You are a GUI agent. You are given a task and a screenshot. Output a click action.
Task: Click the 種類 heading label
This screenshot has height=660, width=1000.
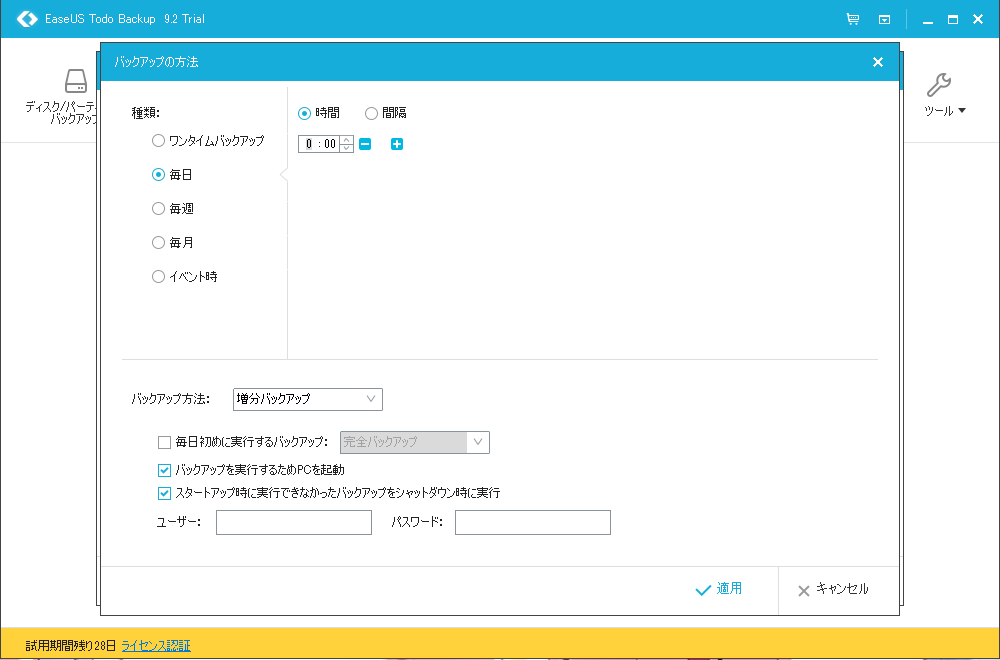145,114
